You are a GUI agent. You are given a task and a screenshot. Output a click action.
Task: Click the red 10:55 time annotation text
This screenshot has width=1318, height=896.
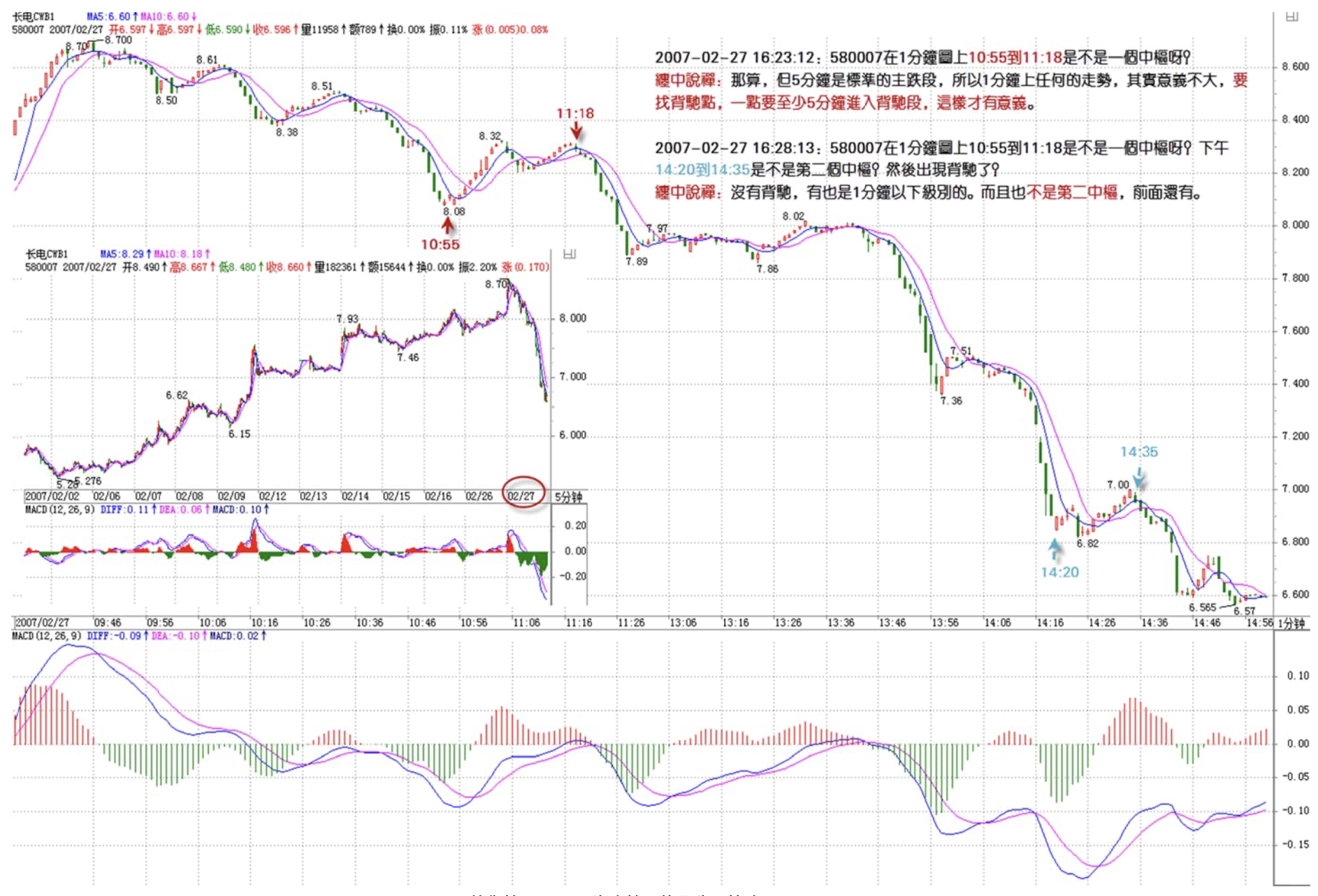tap(440, 245)
